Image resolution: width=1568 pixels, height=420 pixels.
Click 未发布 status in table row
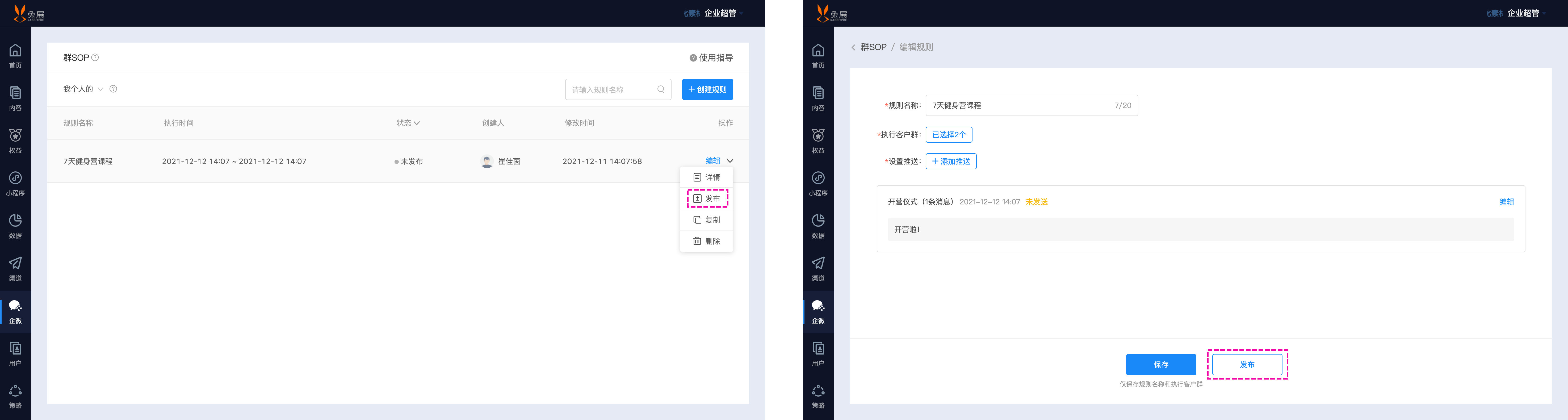pyautogui.click(x=408, y=162)
